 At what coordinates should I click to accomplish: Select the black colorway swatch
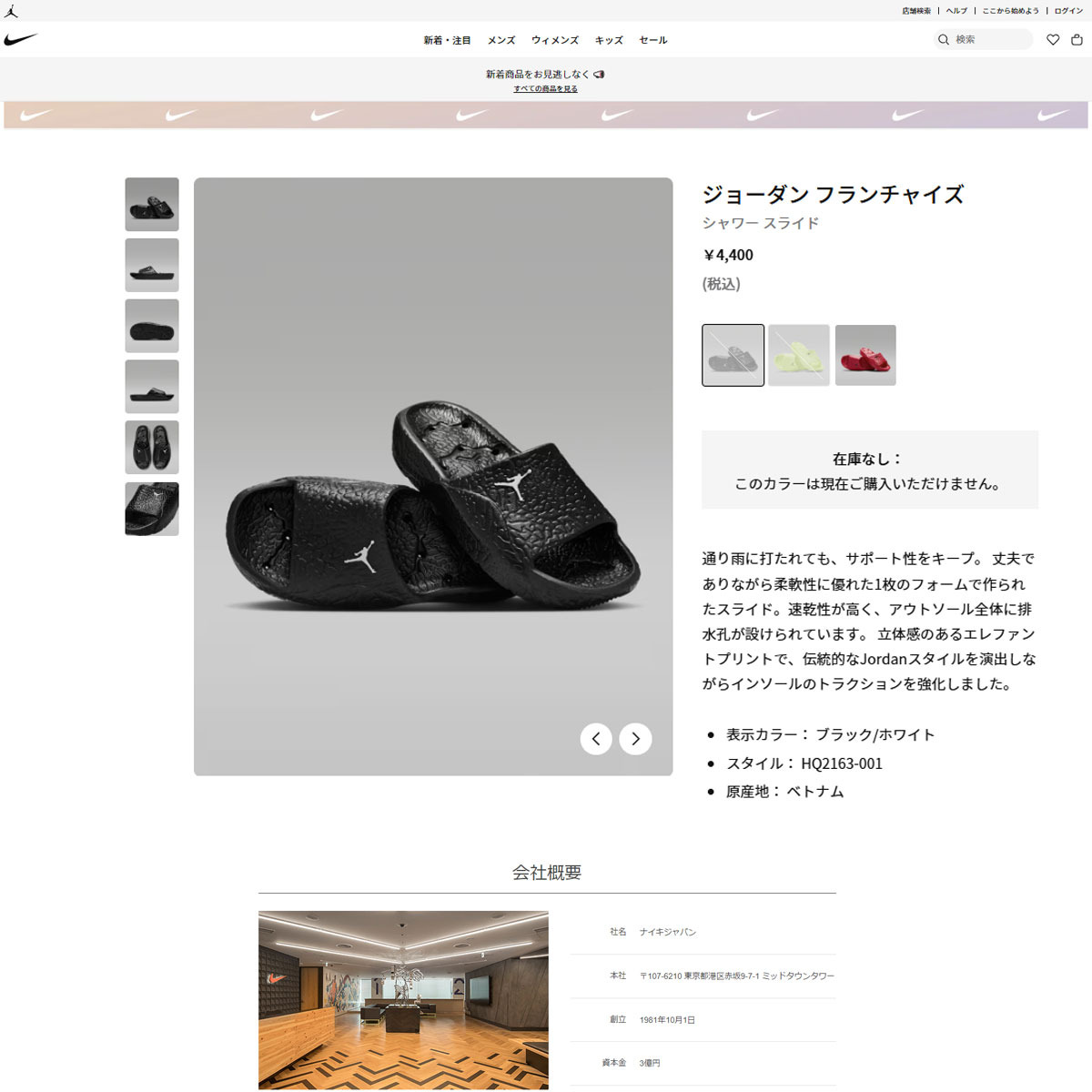[733, 355]
